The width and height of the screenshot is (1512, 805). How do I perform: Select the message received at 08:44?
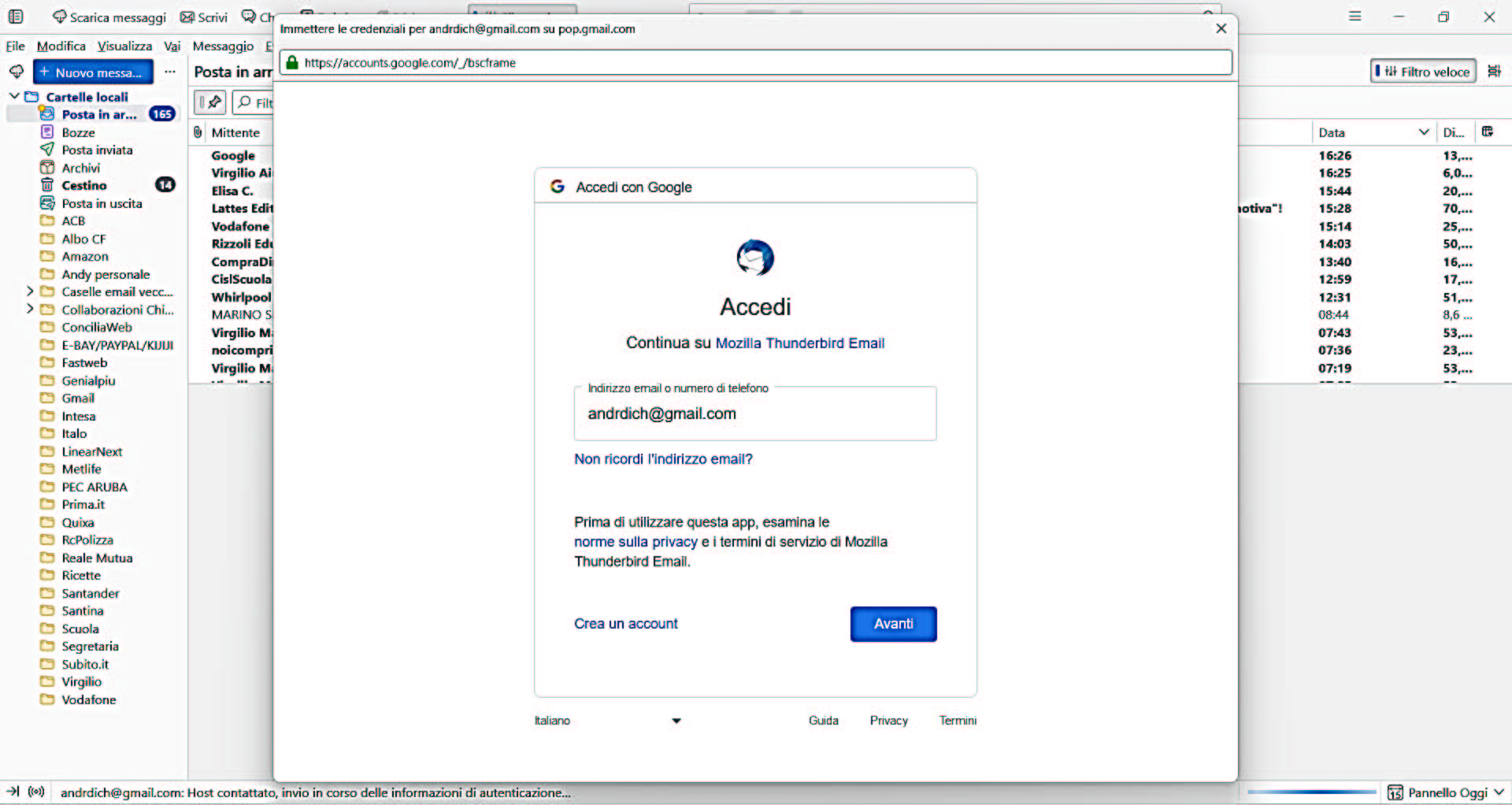tap(1333, 314)
